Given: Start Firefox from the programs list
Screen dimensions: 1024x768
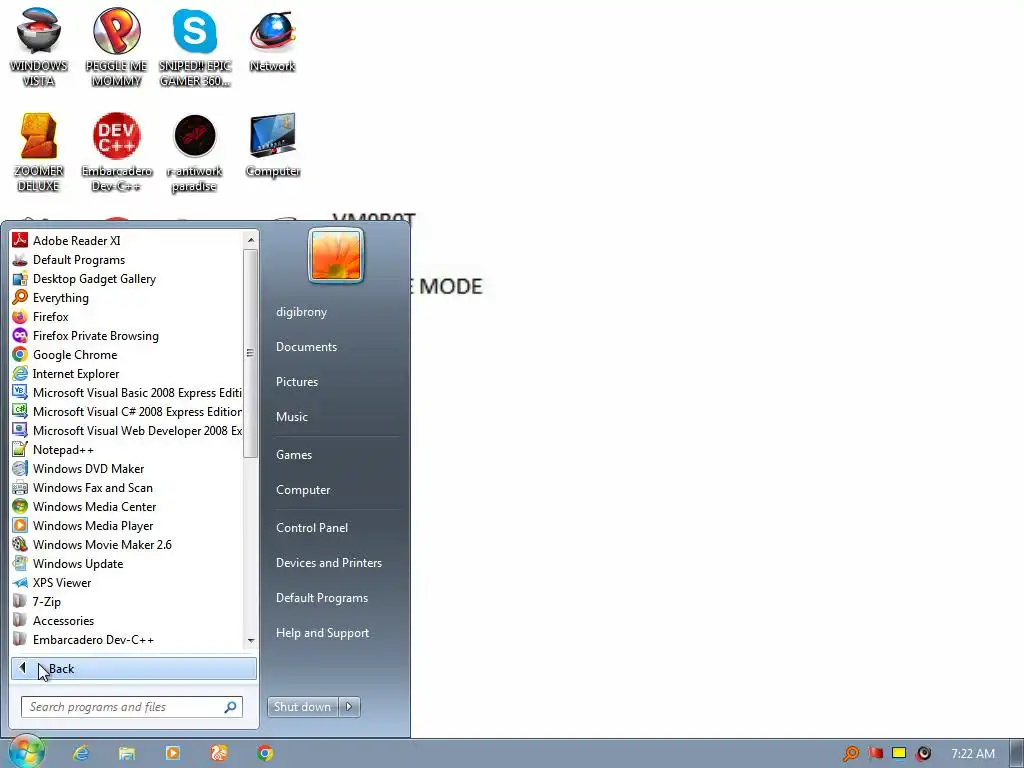Looking at the screenshot, I should 127,317.
